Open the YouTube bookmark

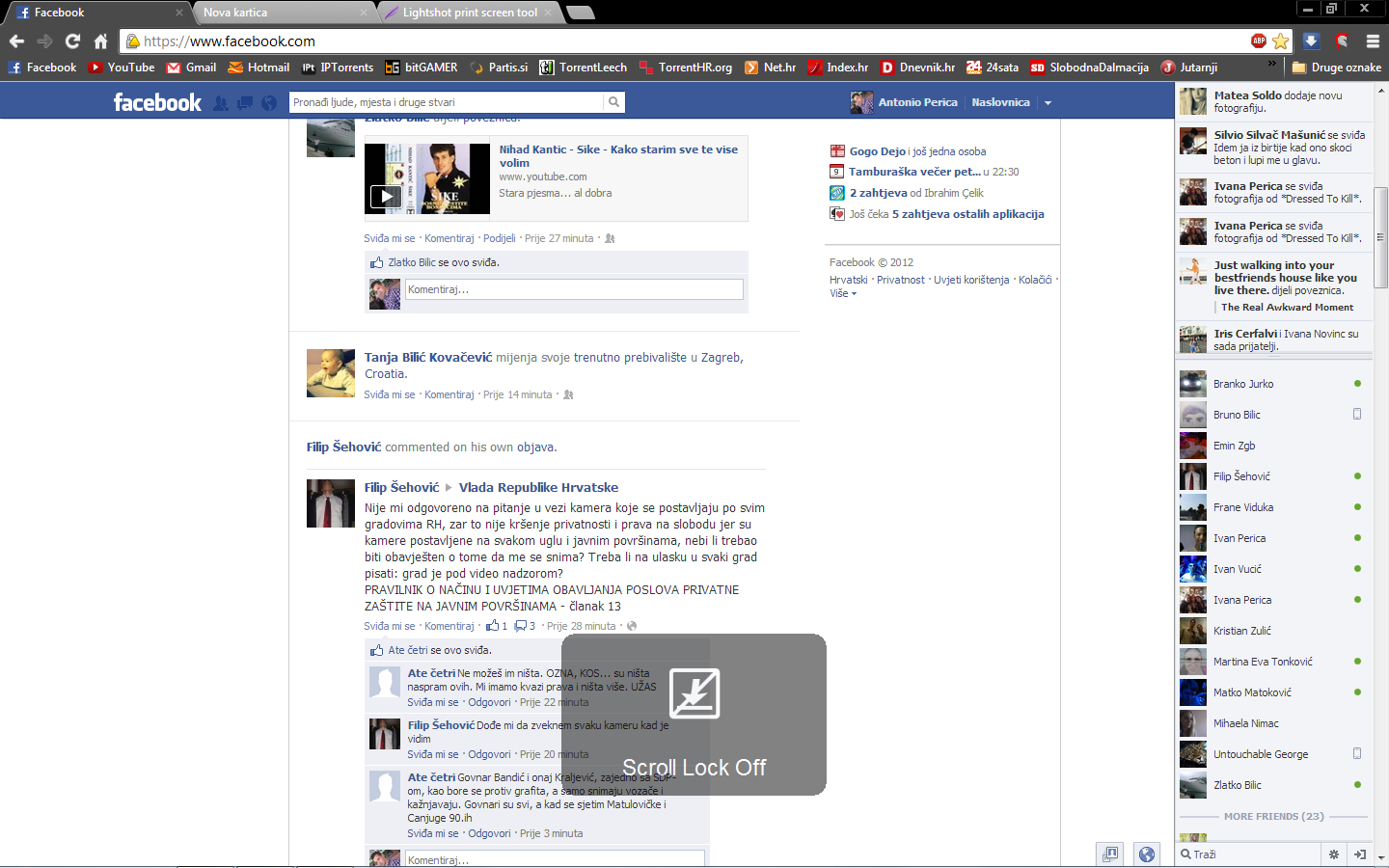(x=122, y=68)
